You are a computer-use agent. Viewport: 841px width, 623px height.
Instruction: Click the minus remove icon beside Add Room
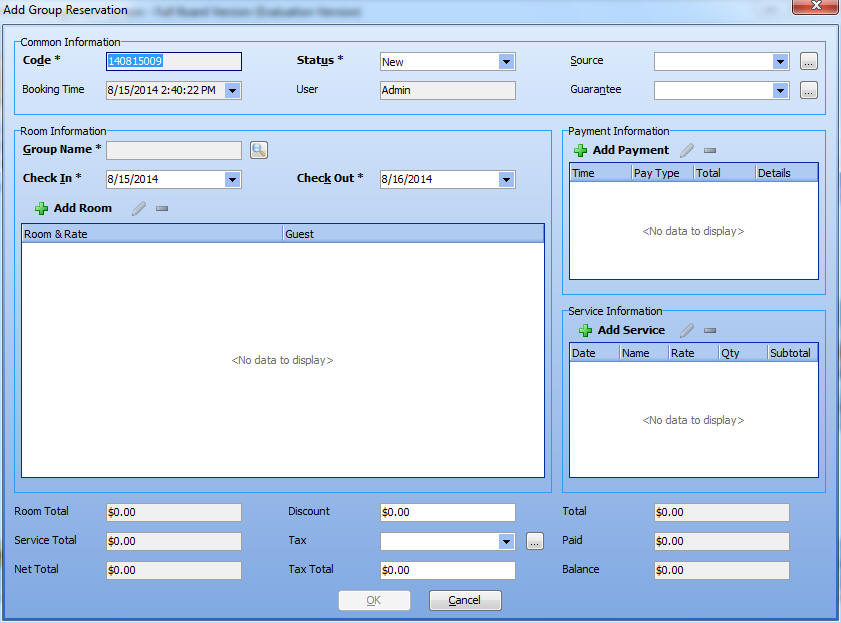coord(162,209)
